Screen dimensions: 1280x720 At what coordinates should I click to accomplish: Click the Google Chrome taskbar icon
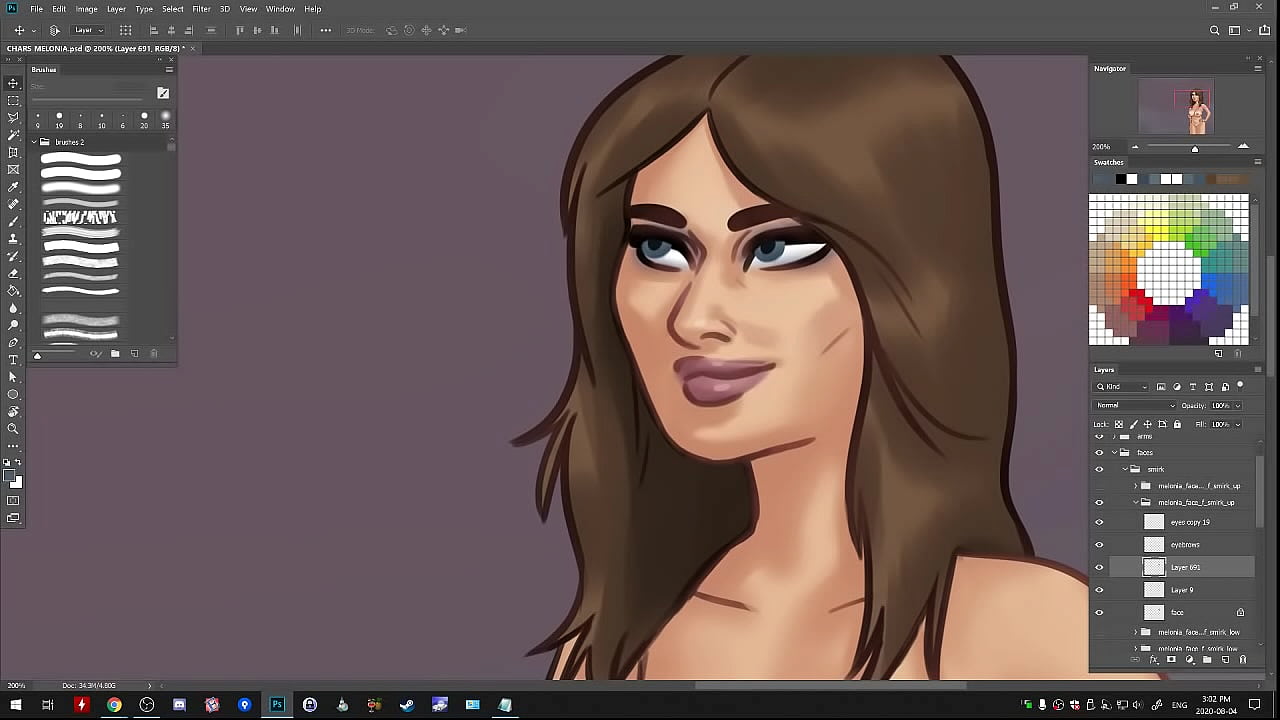[x=114, y=705]
